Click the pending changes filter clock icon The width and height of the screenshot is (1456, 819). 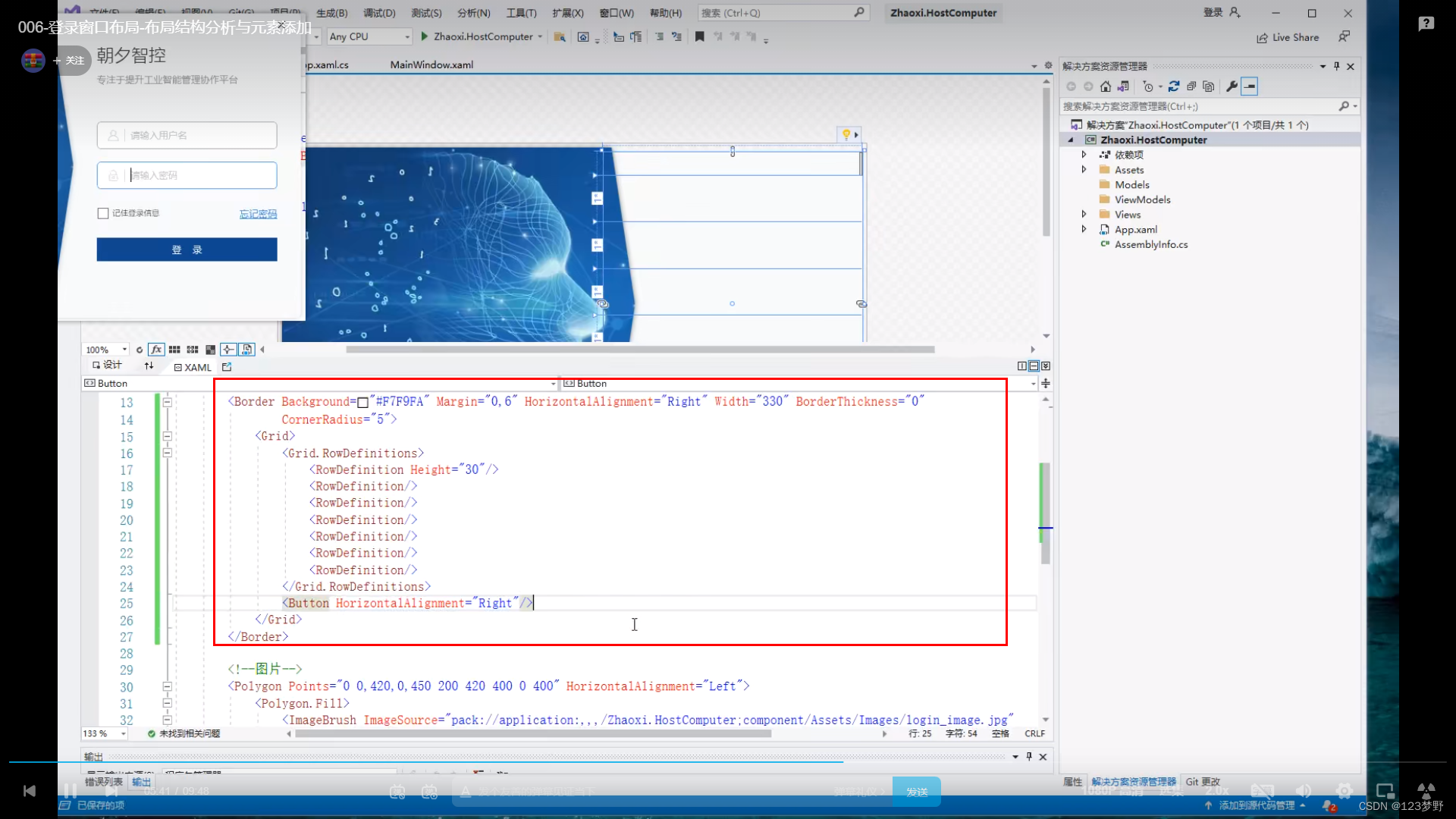1148,86
